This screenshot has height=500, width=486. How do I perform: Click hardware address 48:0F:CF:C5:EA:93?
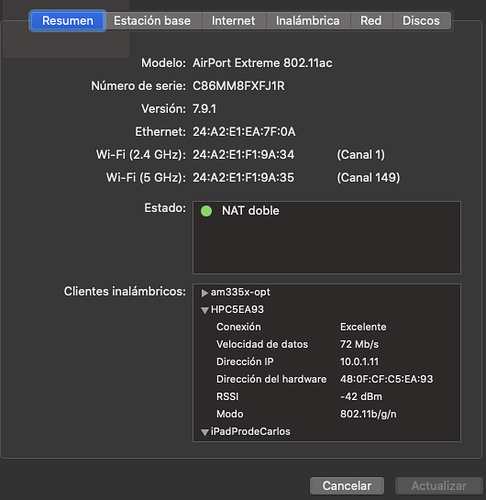386,379
